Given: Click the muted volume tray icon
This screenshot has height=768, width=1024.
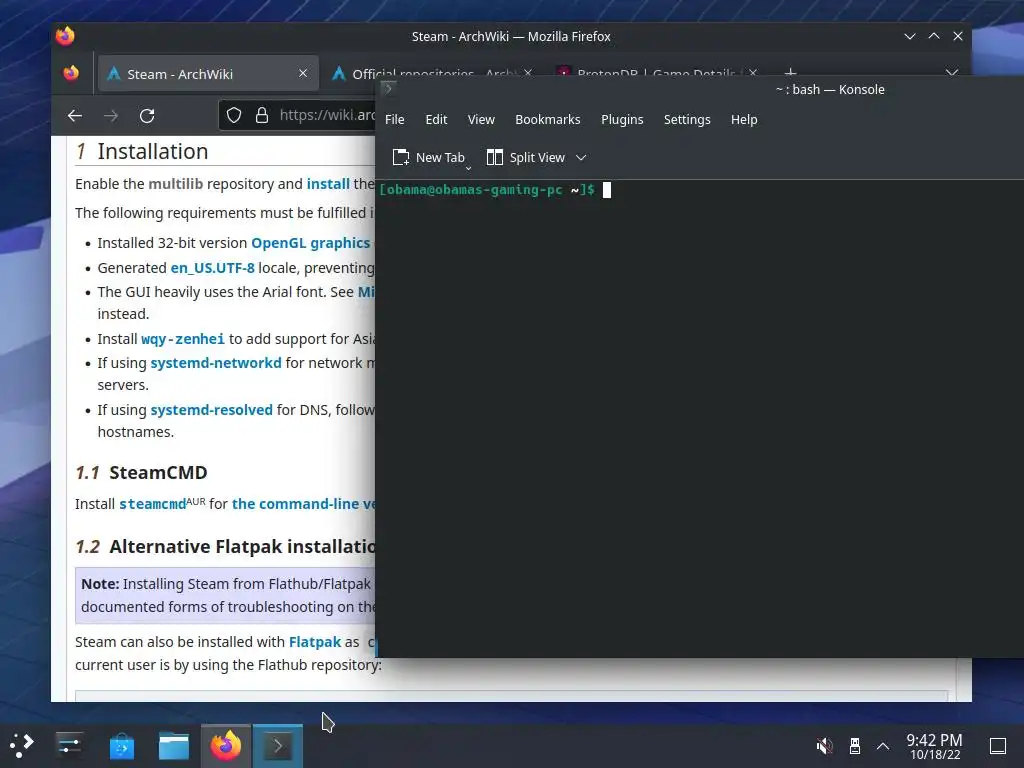Looking at the screenshot, I should 825,745.
